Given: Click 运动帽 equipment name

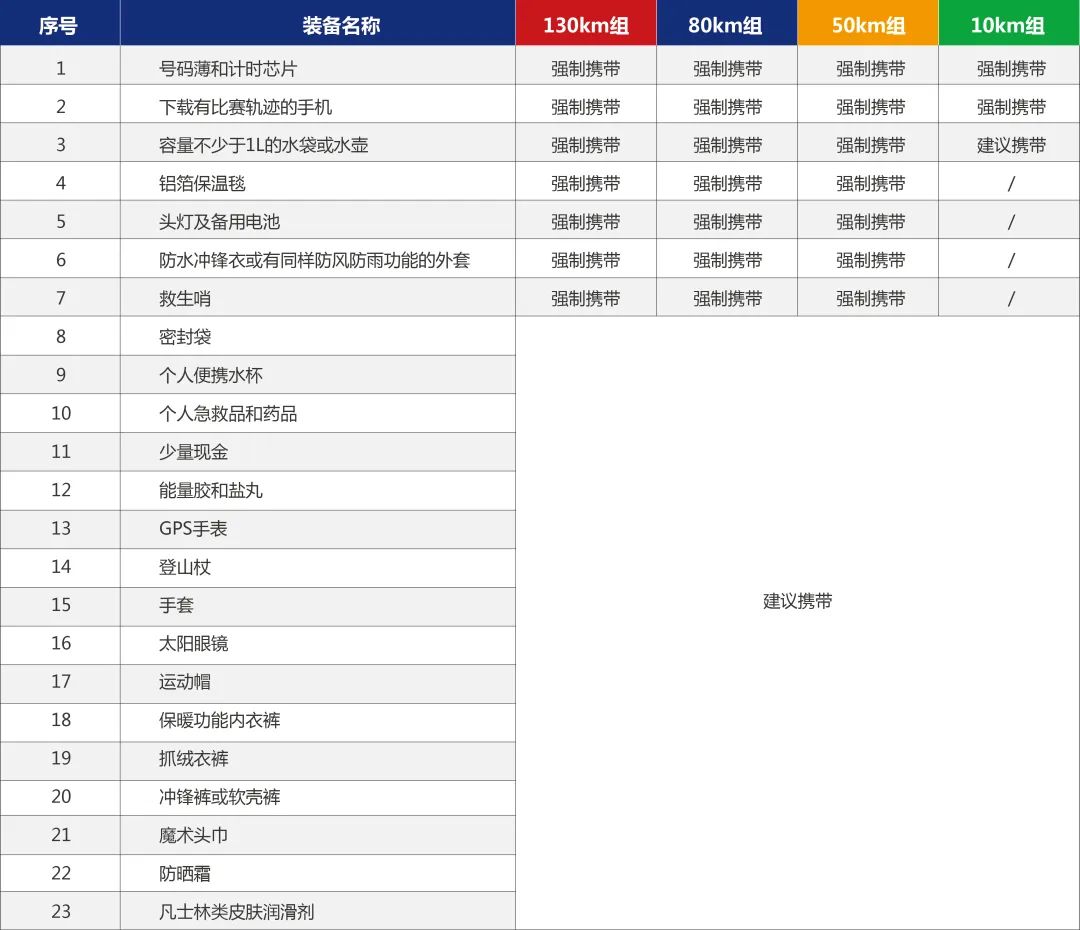Looking at the screenshot, I should 185,682.
